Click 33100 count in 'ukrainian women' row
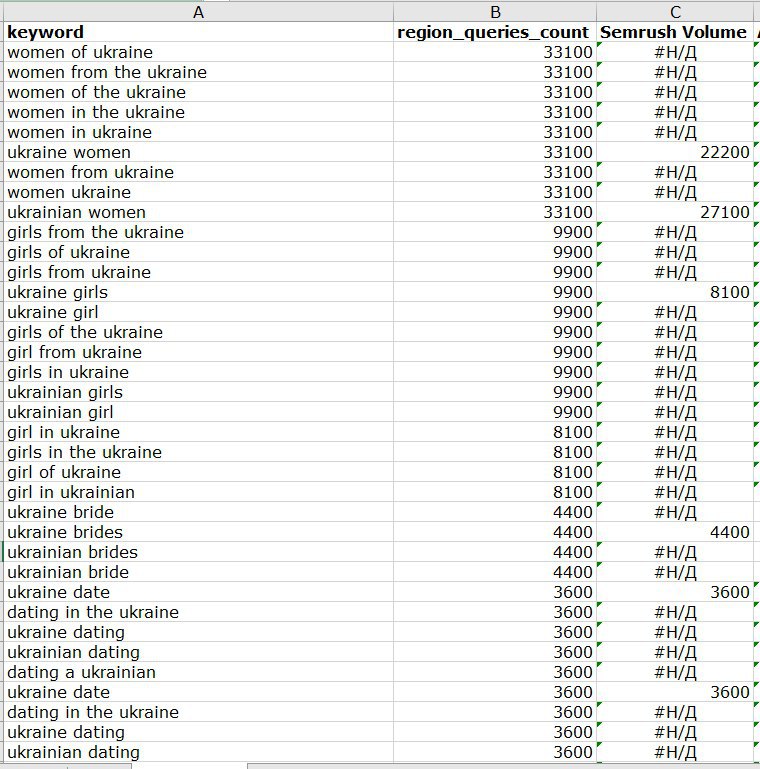Screen dimensions: 760x769 tap(495, 212)
